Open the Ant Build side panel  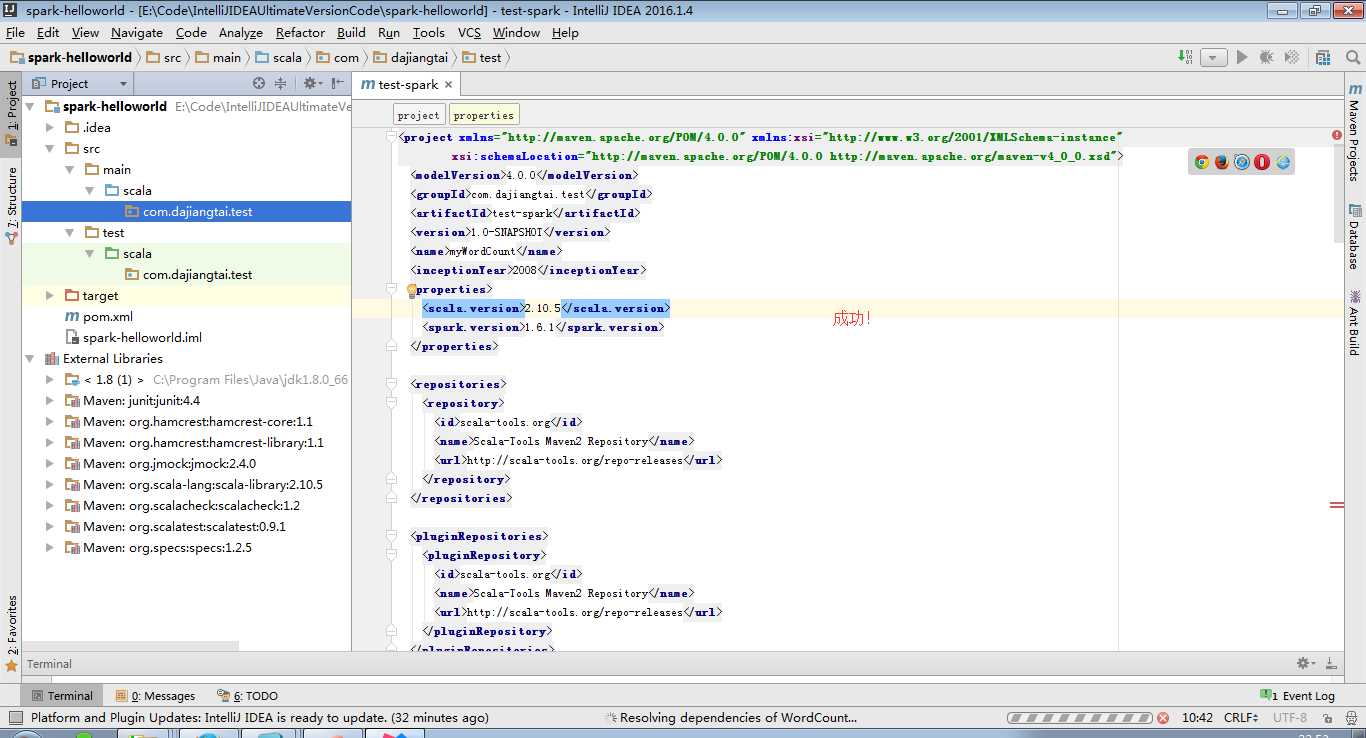1355,322
